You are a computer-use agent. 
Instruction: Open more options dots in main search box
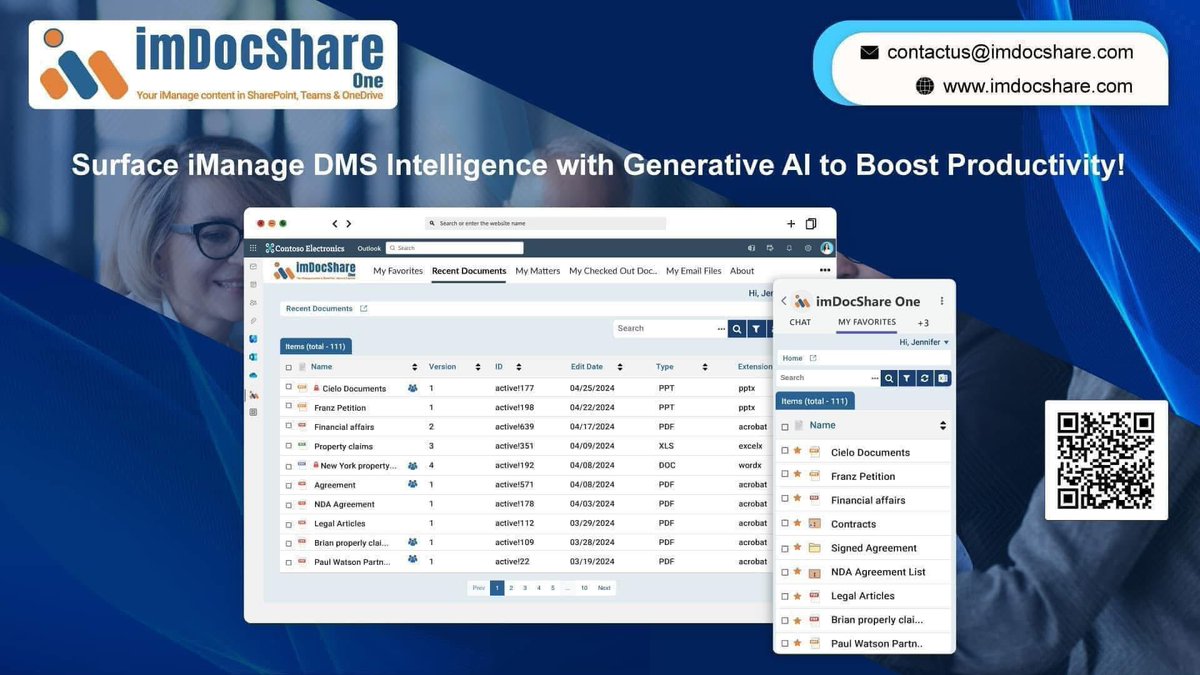721,328
